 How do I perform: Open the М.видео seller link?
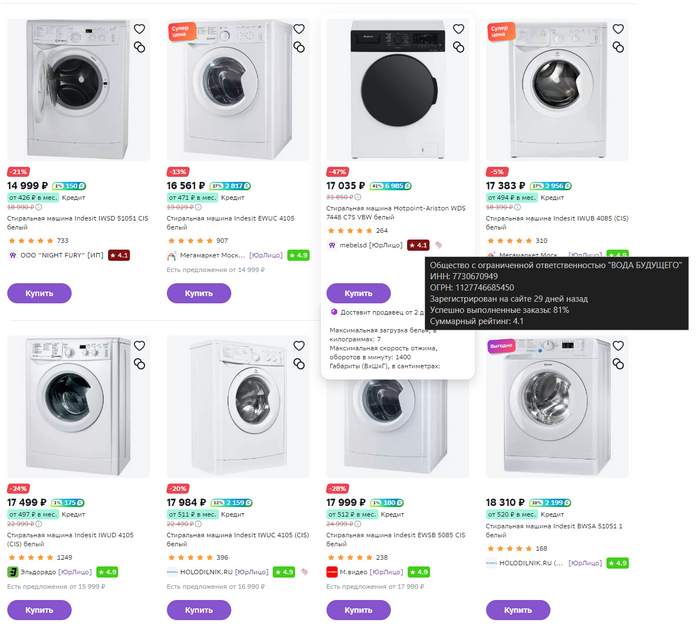(x=354, y=572)
